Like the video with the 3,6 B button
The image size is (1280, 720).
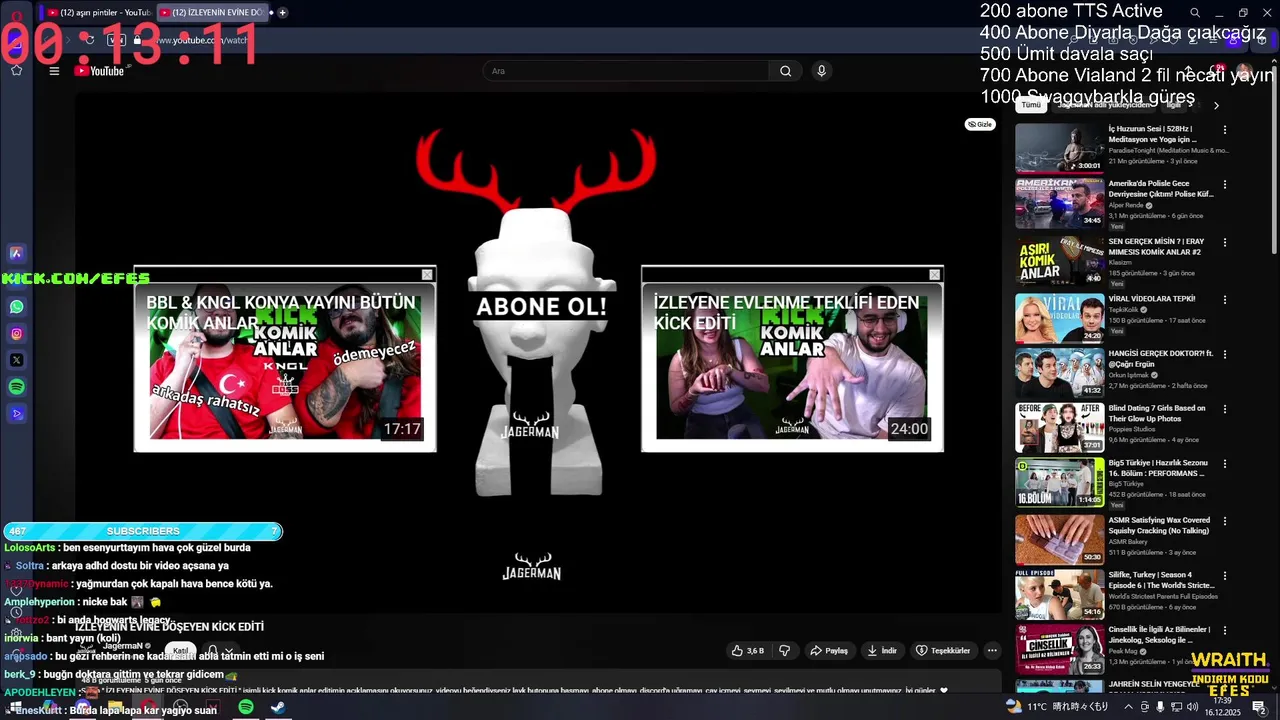coord(747,650)
